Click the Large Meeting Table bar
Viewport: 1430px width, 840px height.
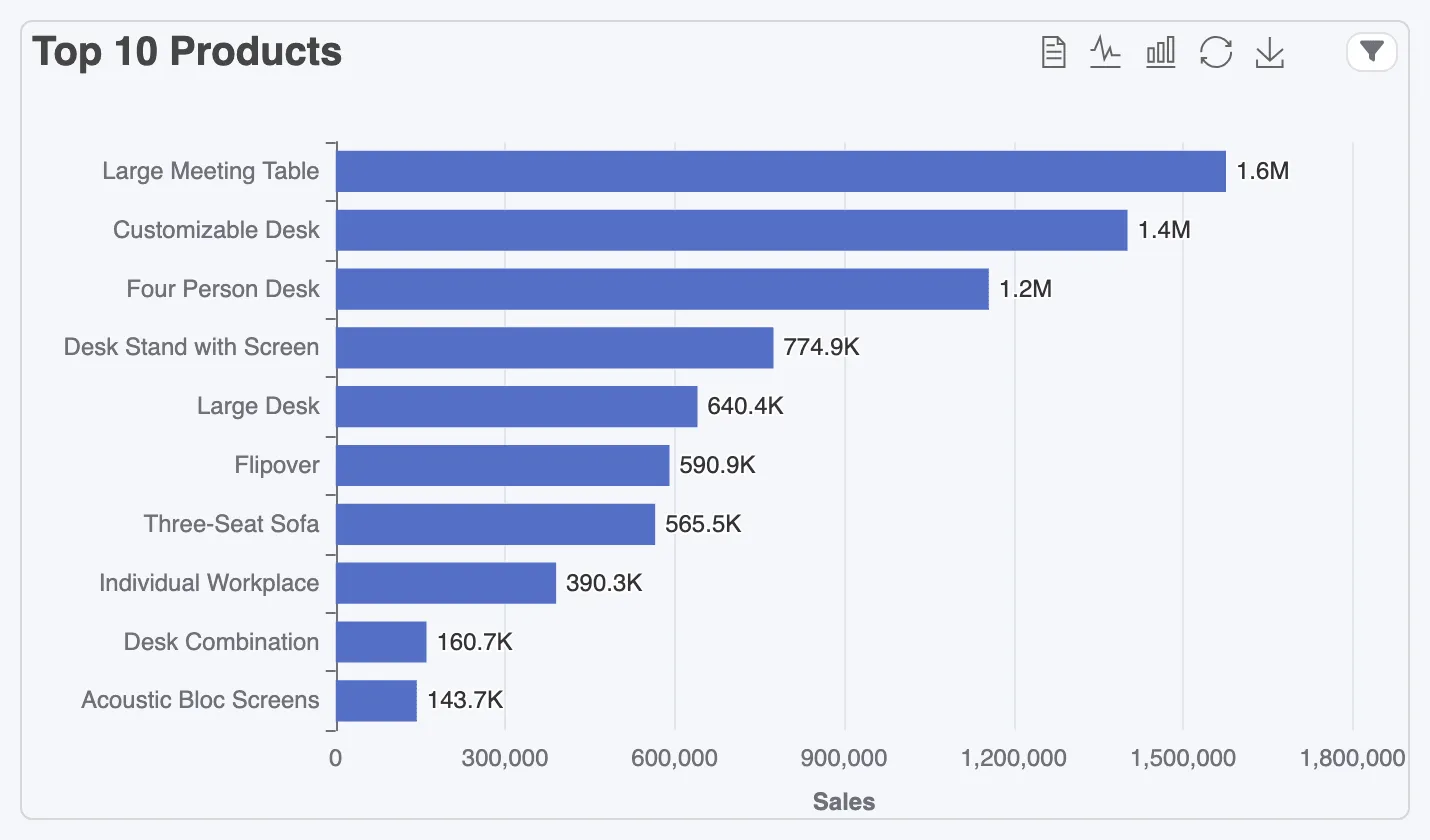point(781,171)
